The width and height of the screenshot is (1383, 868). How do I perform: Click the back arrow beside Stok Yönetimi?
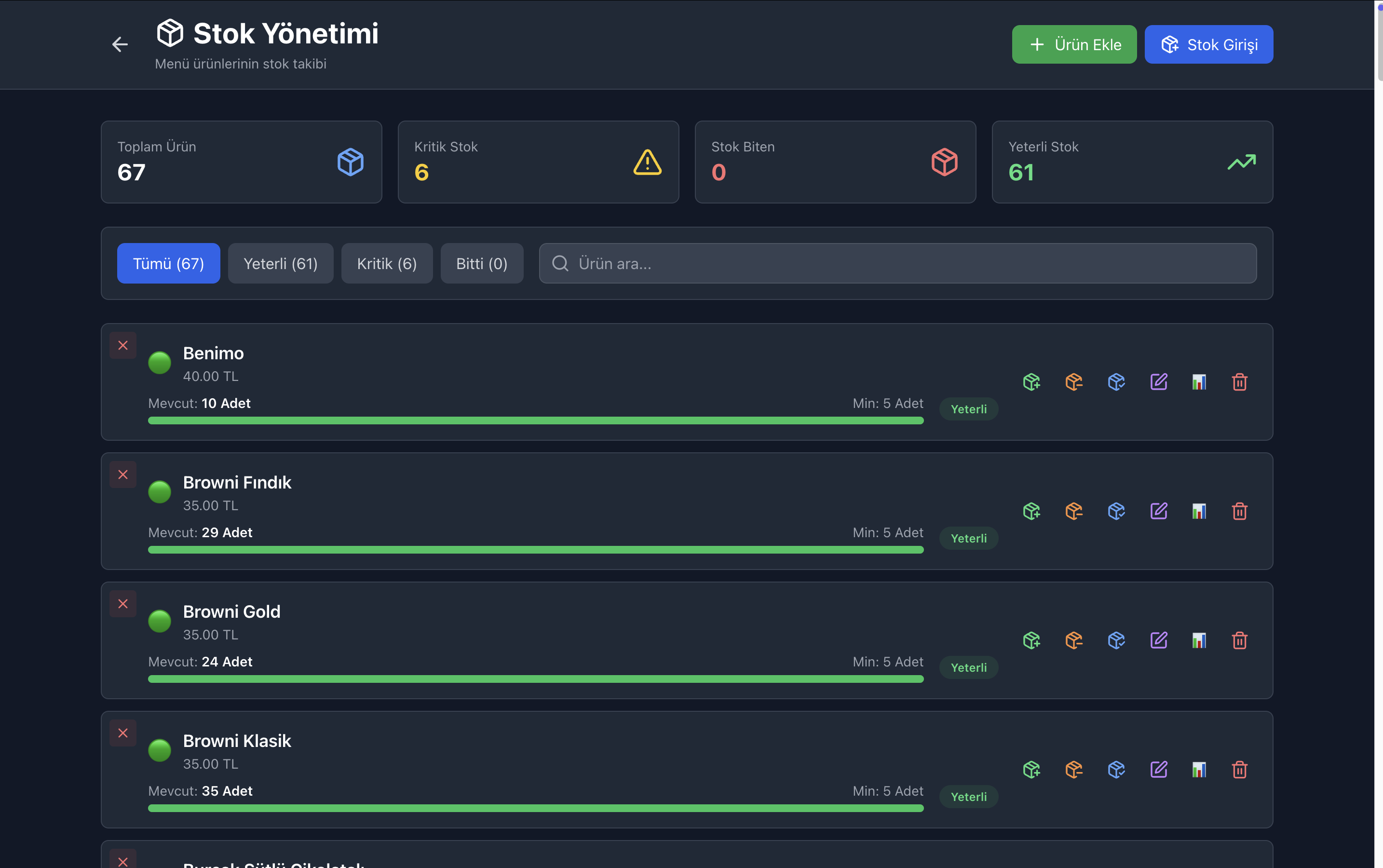(120, 44)
